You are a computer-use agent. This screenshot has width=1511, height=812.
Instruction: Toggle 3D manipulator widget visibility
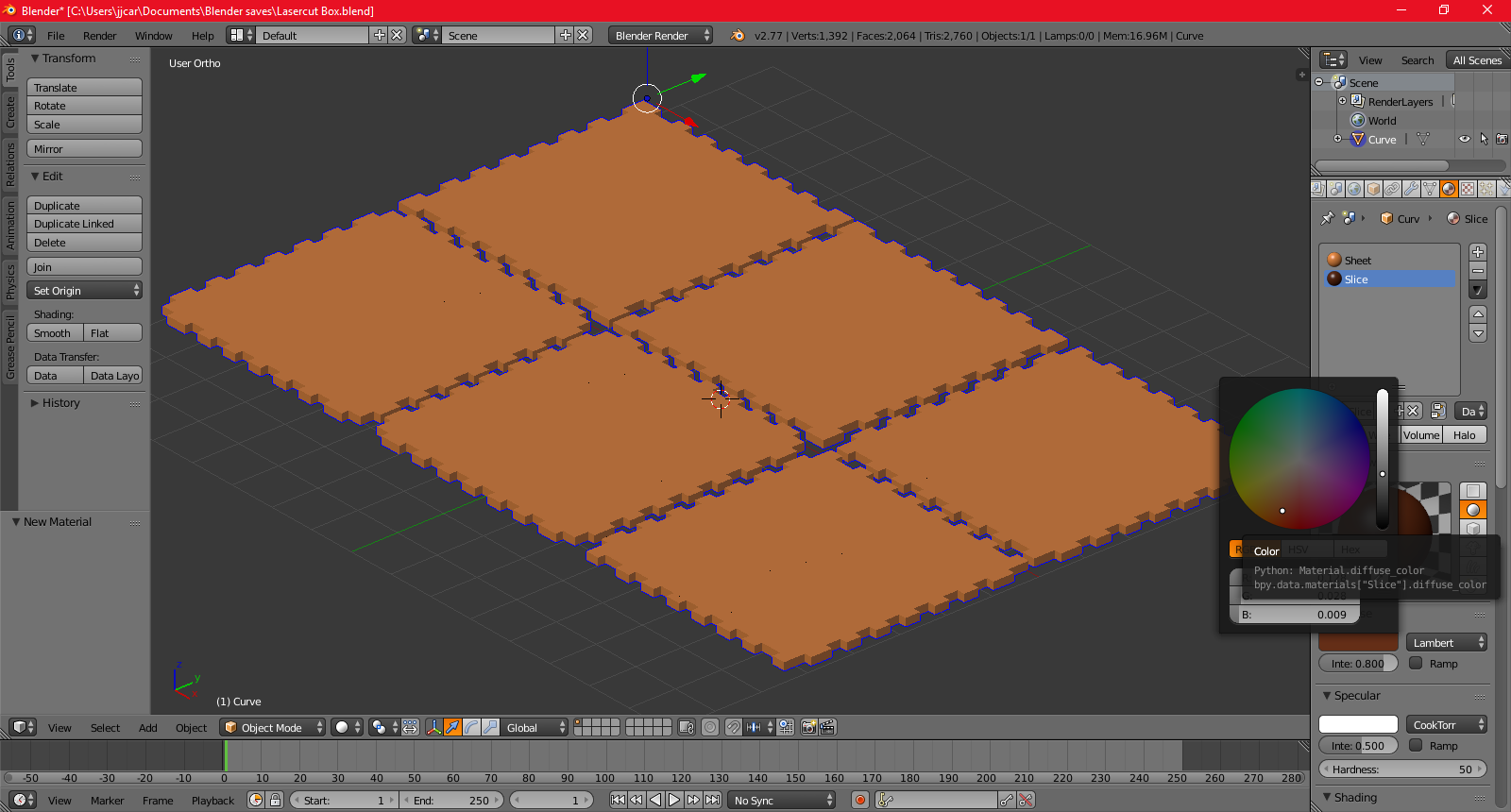(x=433, y=727)
